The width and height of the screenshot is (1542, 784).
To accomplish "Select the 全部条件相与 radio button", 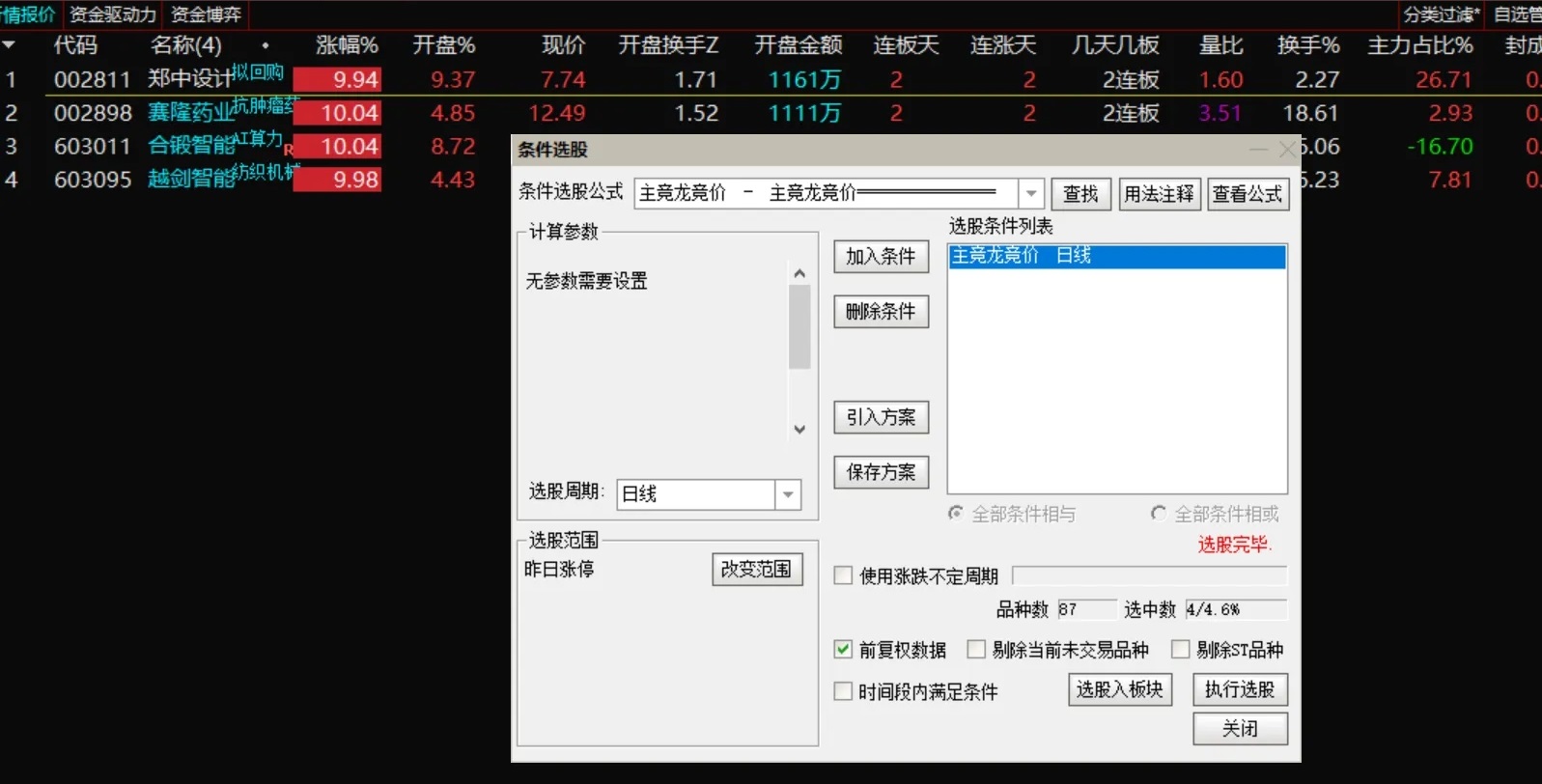I will [x=956, y=514].
